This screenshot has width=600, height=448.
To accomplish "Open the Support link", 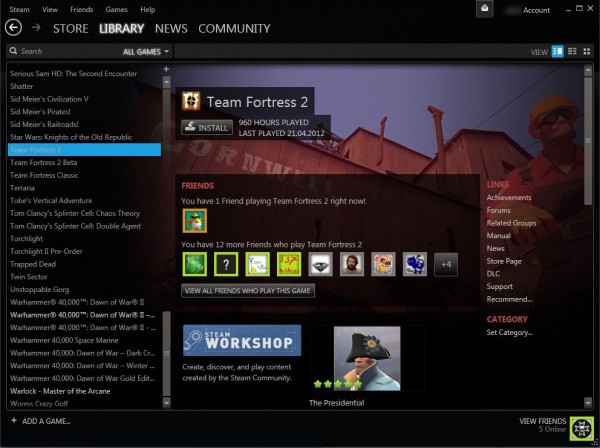I will (x=499, y=287).
